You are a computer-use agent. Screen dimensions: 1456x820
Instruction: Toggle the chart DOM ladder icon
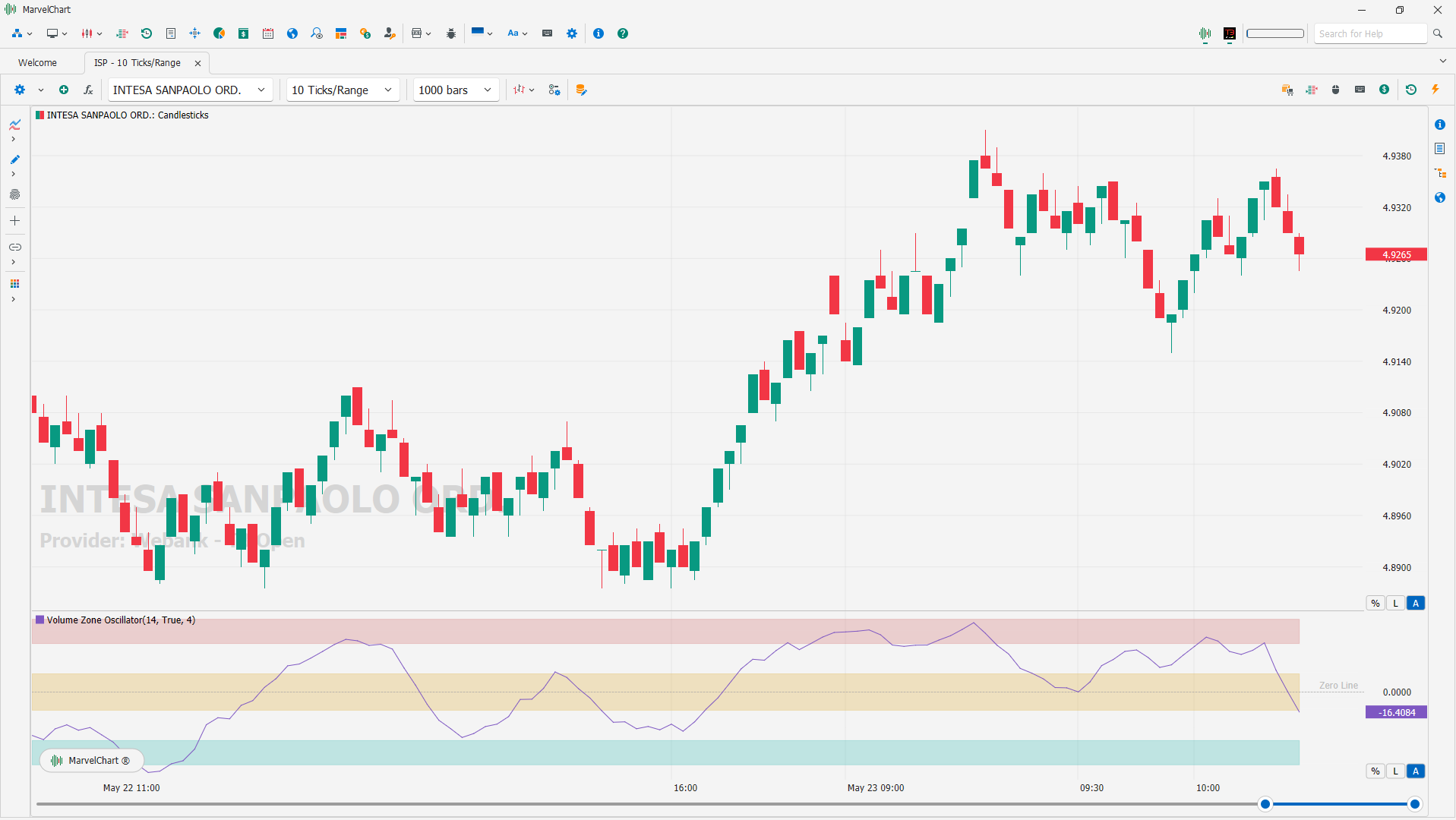pos(1312,90)
